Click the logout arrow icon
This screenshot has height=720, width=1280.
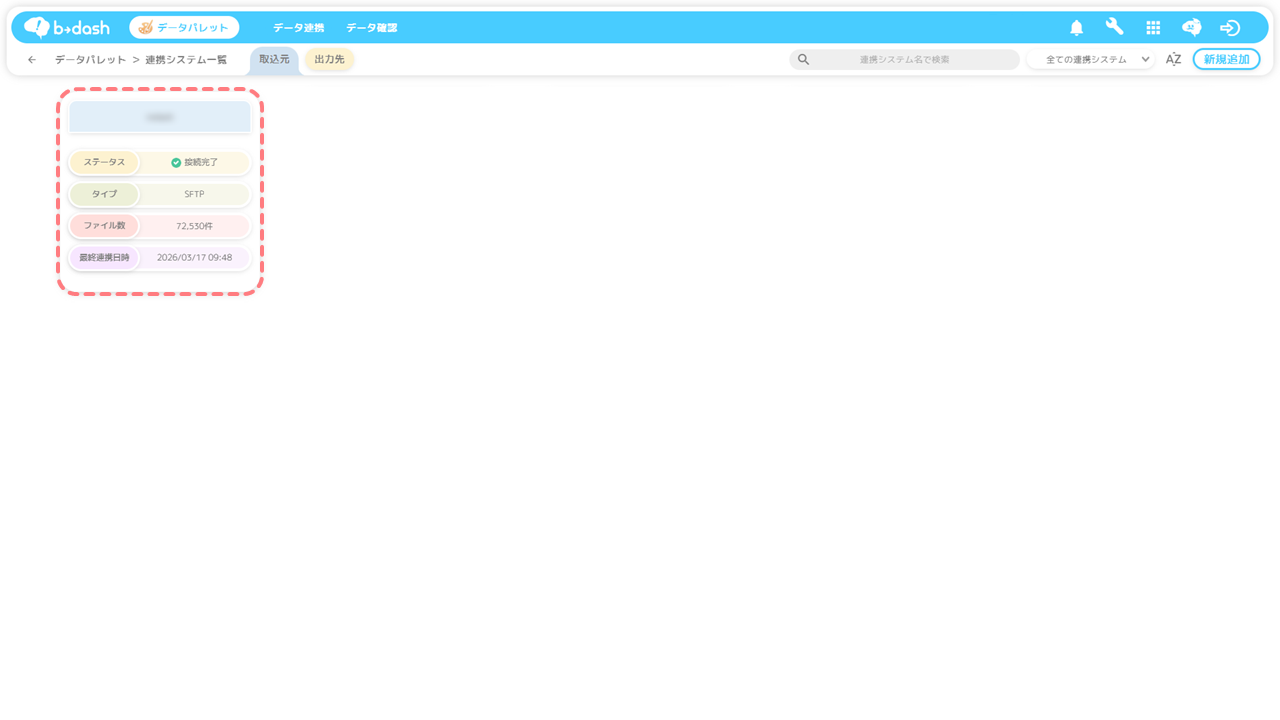tap(1230, 28)
